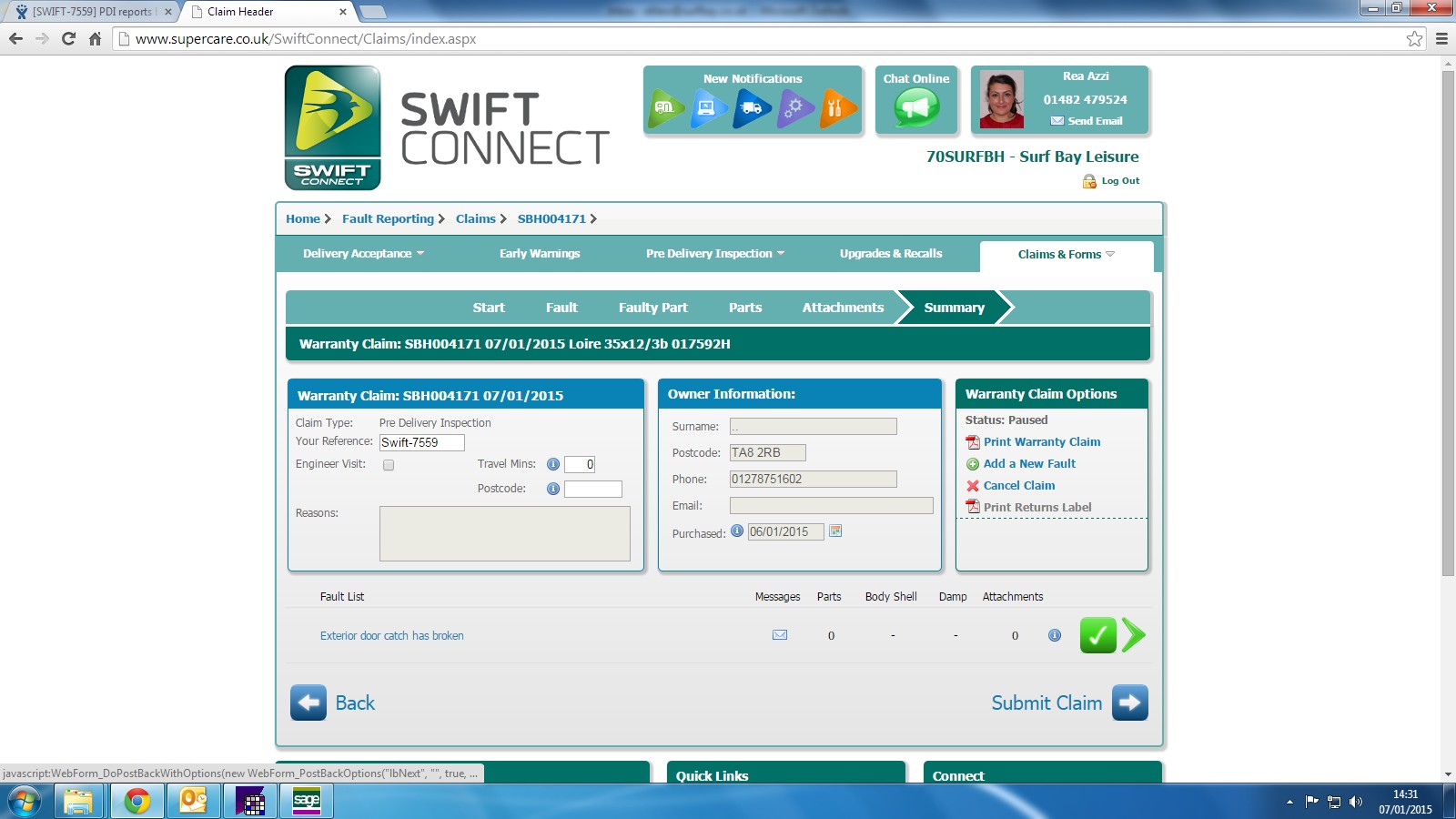Click the purple gears notification icon
Viewport: 1456px width, 819px height.
pyautogui.click(x=794, y=108)
